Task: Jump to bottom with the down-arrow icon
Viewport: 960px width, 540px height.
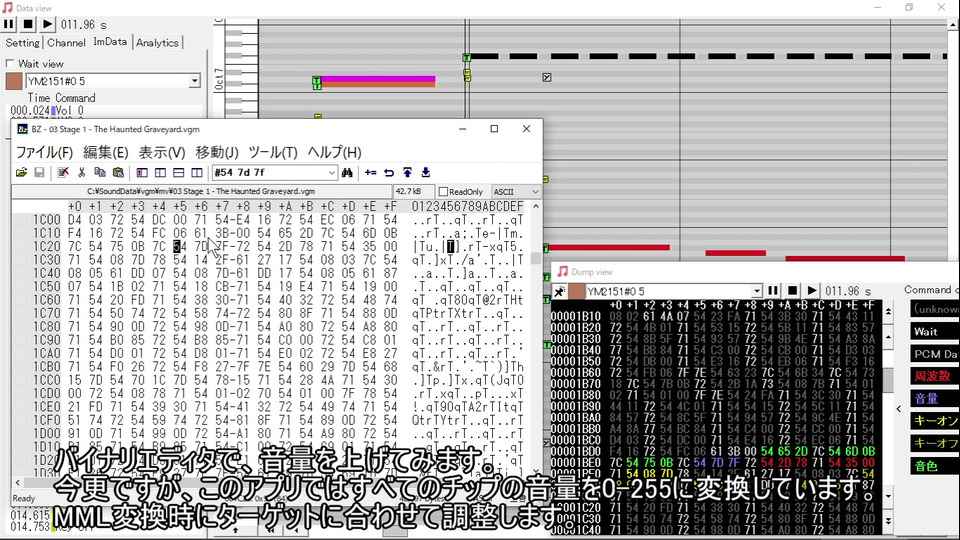Action: coord(426,173)
